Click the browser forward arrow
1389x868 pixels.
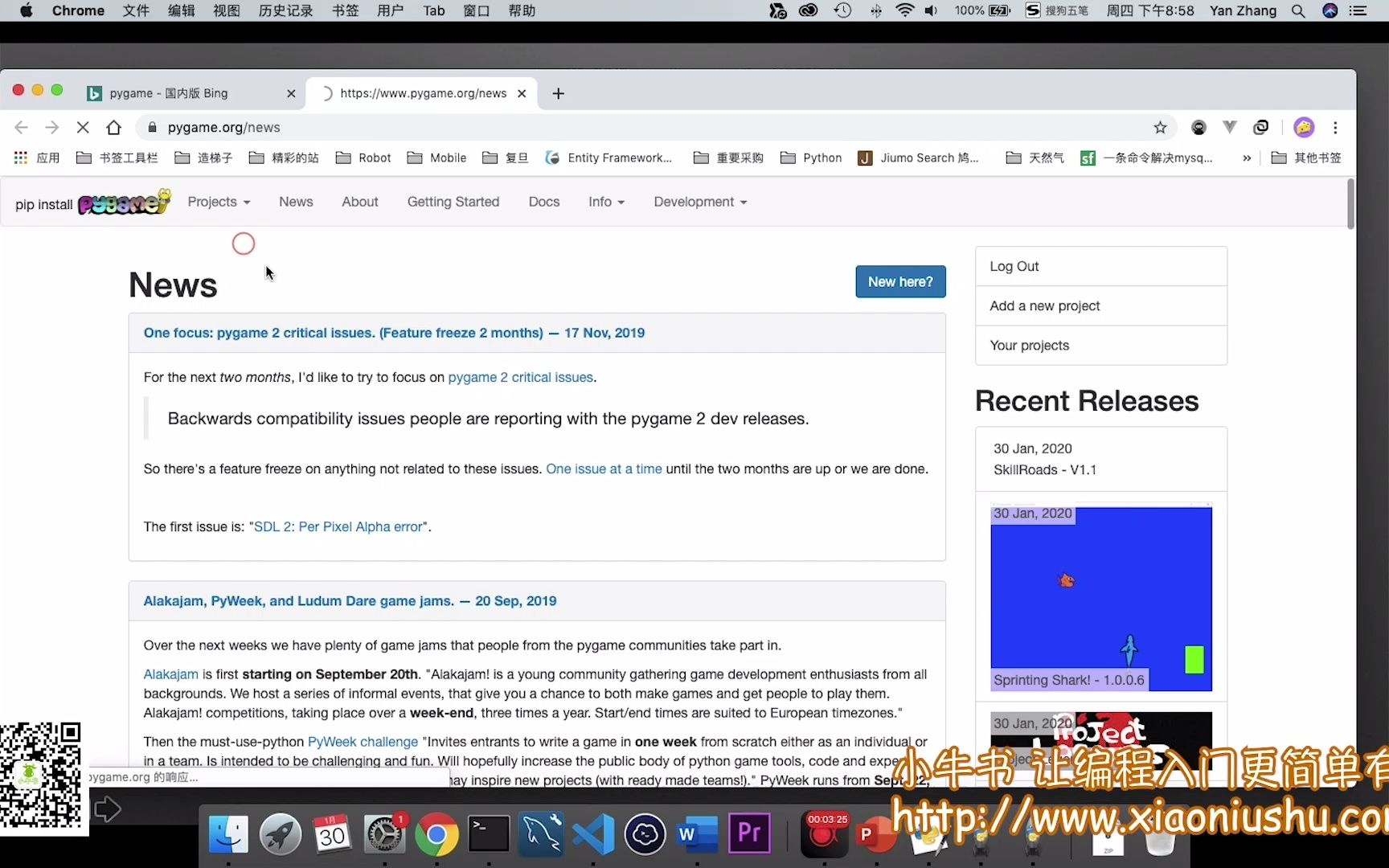click(52, 127)
